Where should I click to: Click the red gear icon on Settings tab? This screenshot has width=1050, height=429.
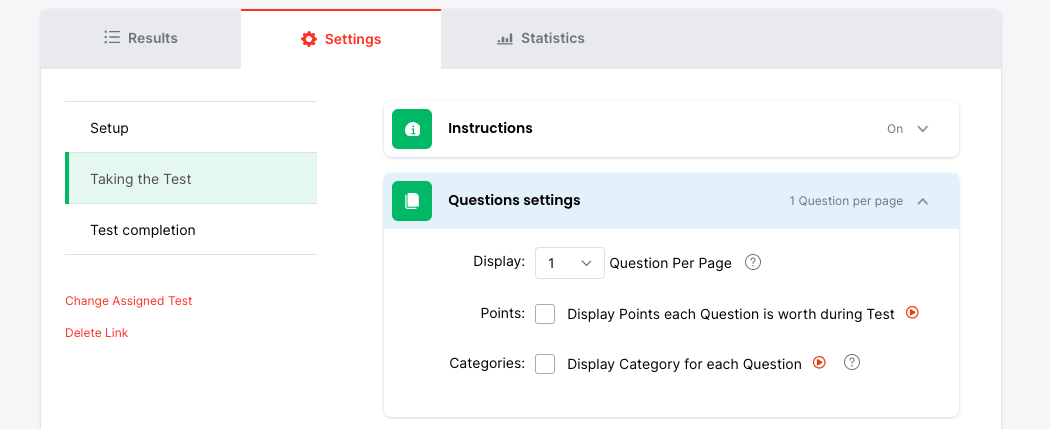pyautogui.click(x=309, y=39)
